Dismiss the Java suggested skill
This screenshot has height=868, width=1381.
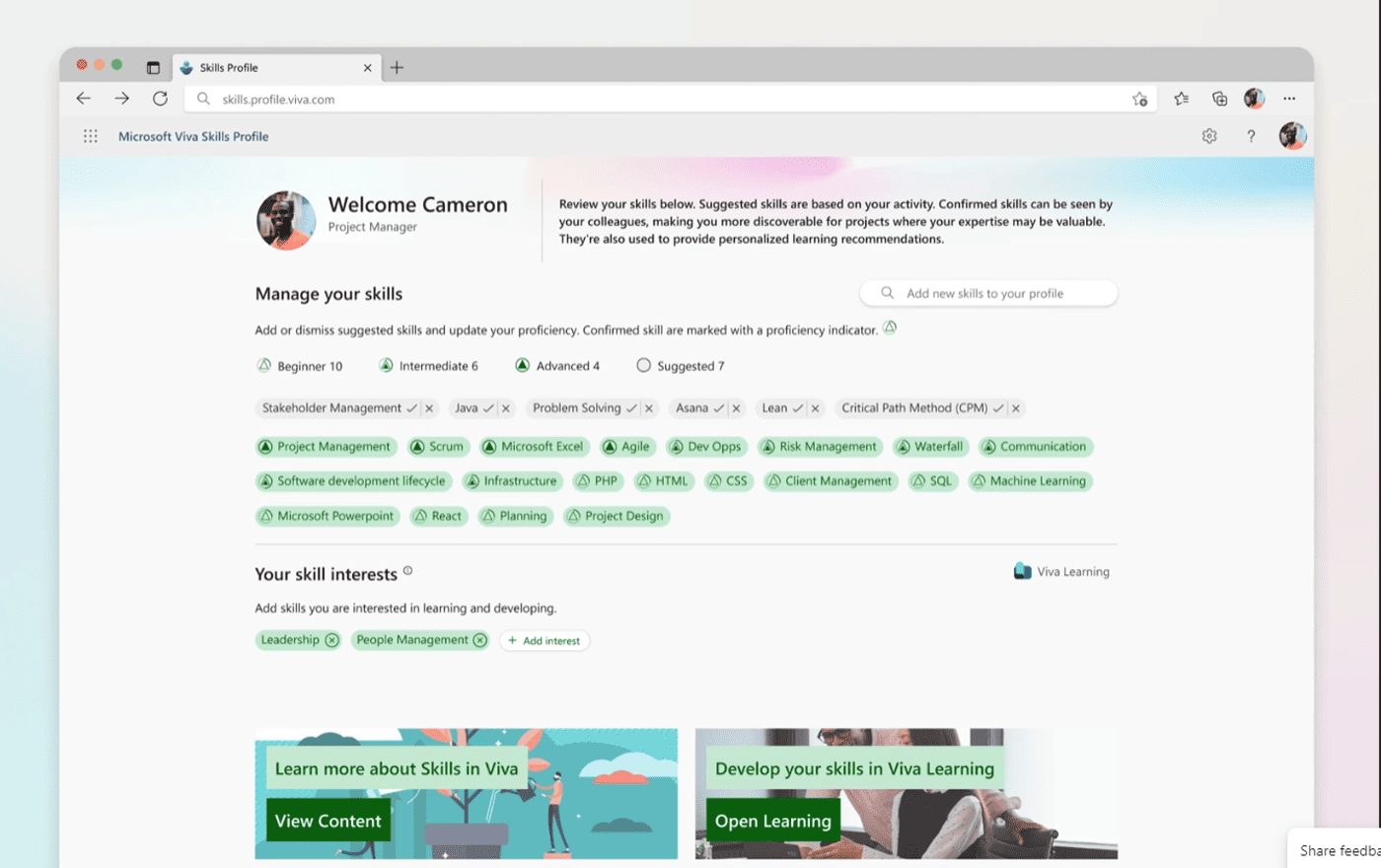point(506,408)
